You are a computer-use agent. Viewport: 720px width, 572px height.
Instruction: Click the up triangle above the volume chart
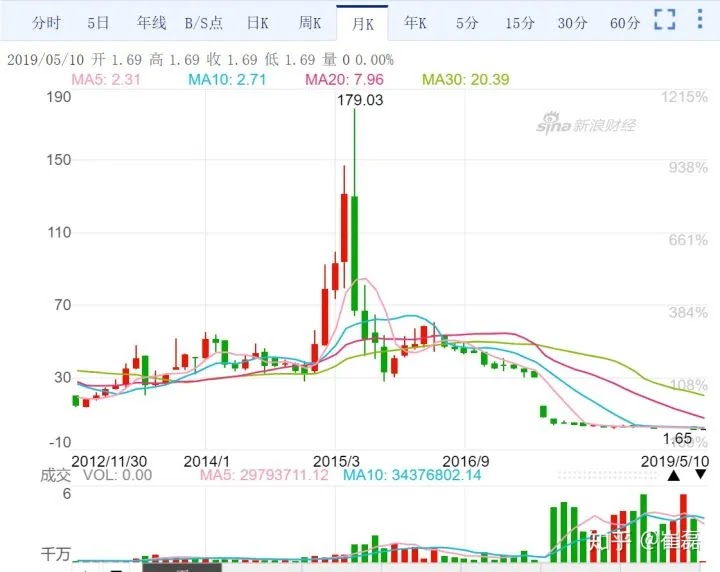pyautogui.click(x=673, y=475)
